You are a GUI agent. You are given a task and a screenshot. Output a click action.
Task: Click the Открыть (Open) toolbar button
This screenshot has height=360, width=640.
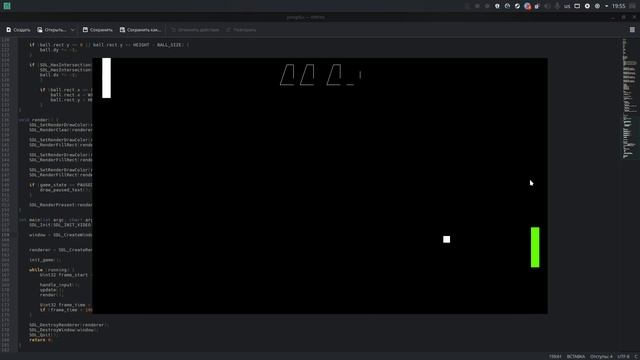(51, 30)
